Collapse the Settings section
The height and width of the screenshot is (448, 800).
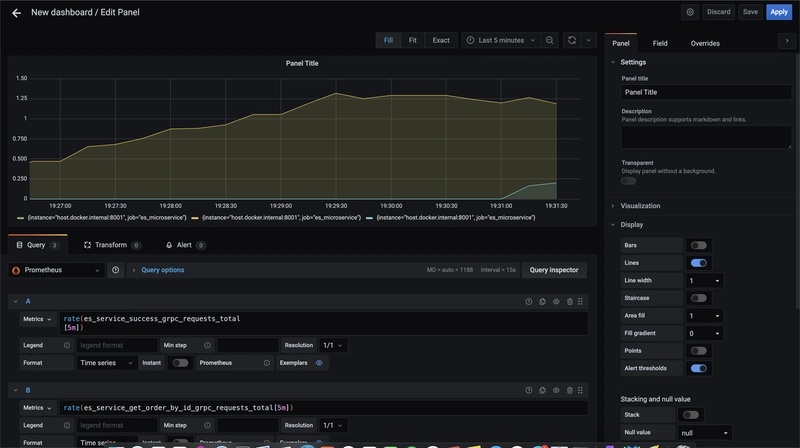point(633,62)
